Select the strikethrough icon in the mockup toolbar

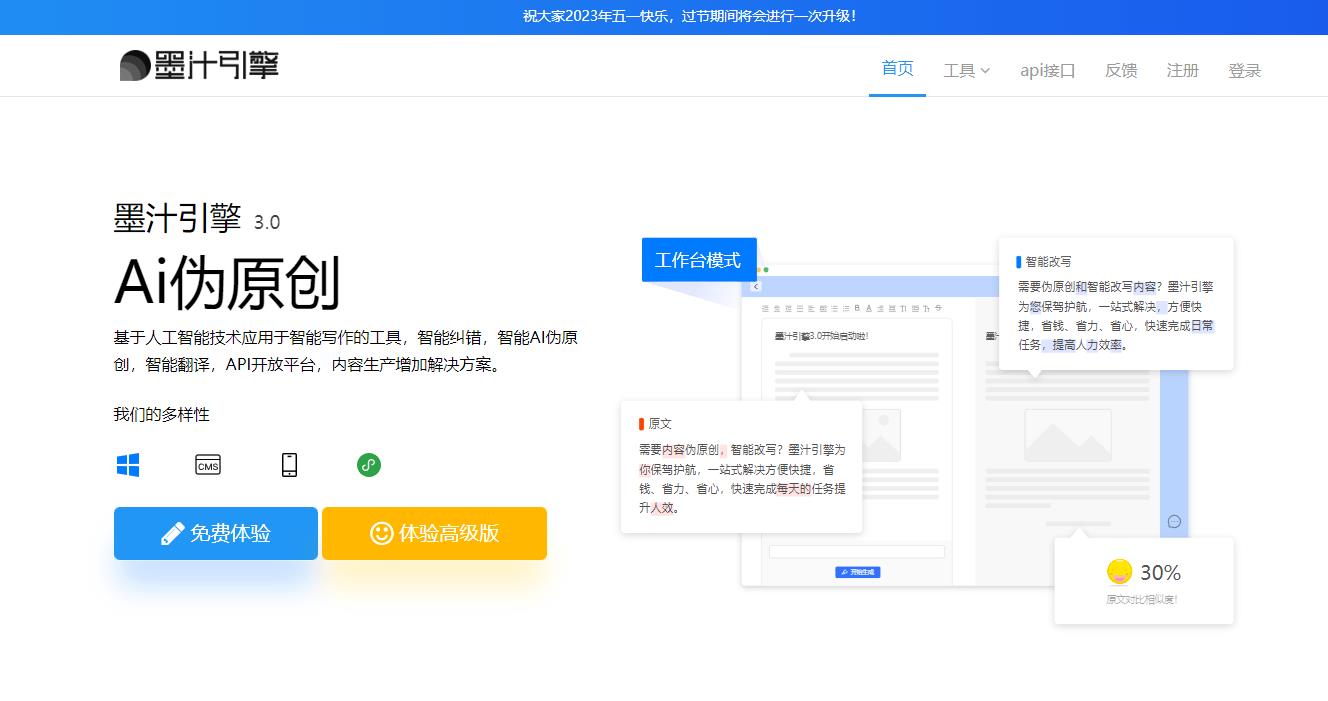click(938, 308)
